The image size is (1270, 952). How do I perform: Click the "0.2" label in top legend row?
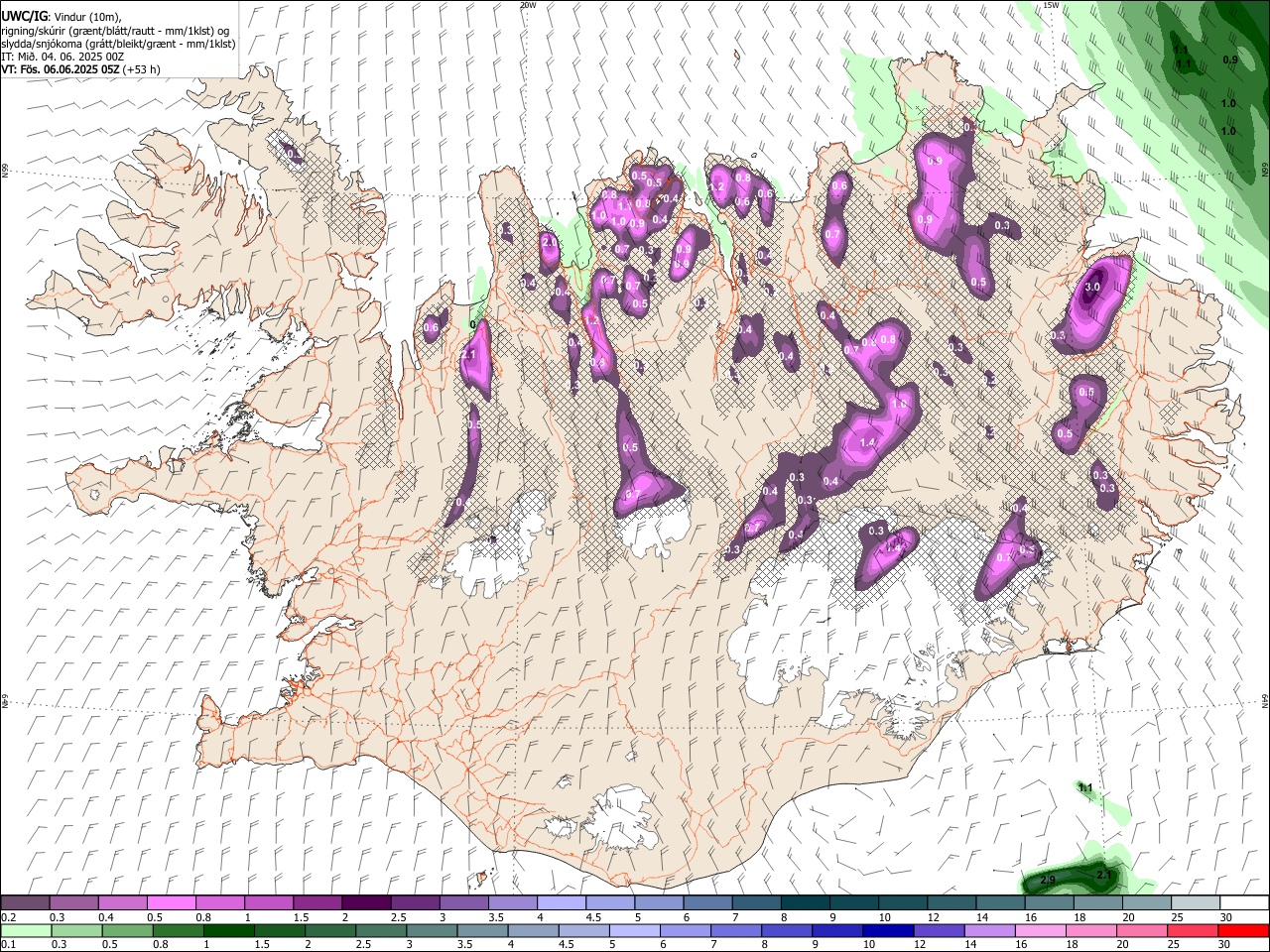(x=9, y=917)
